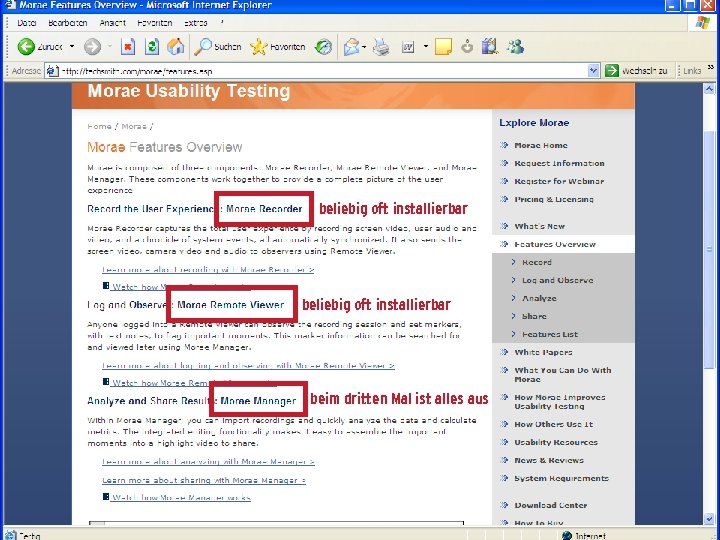Click the Record sidebar sub-item
Viewport: 720px width, 540px height.
click(x=537, y=262)
